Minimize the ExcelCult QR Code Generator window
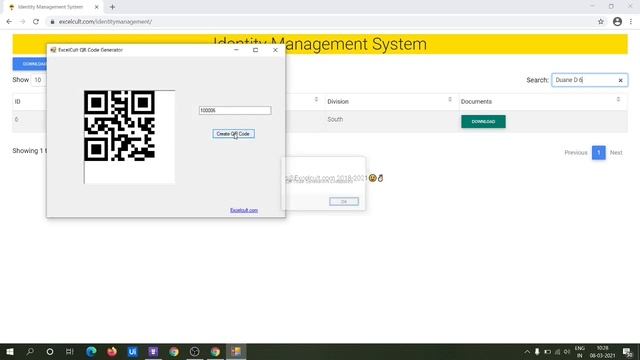The image size is (640, 360). tap(236, 50)
